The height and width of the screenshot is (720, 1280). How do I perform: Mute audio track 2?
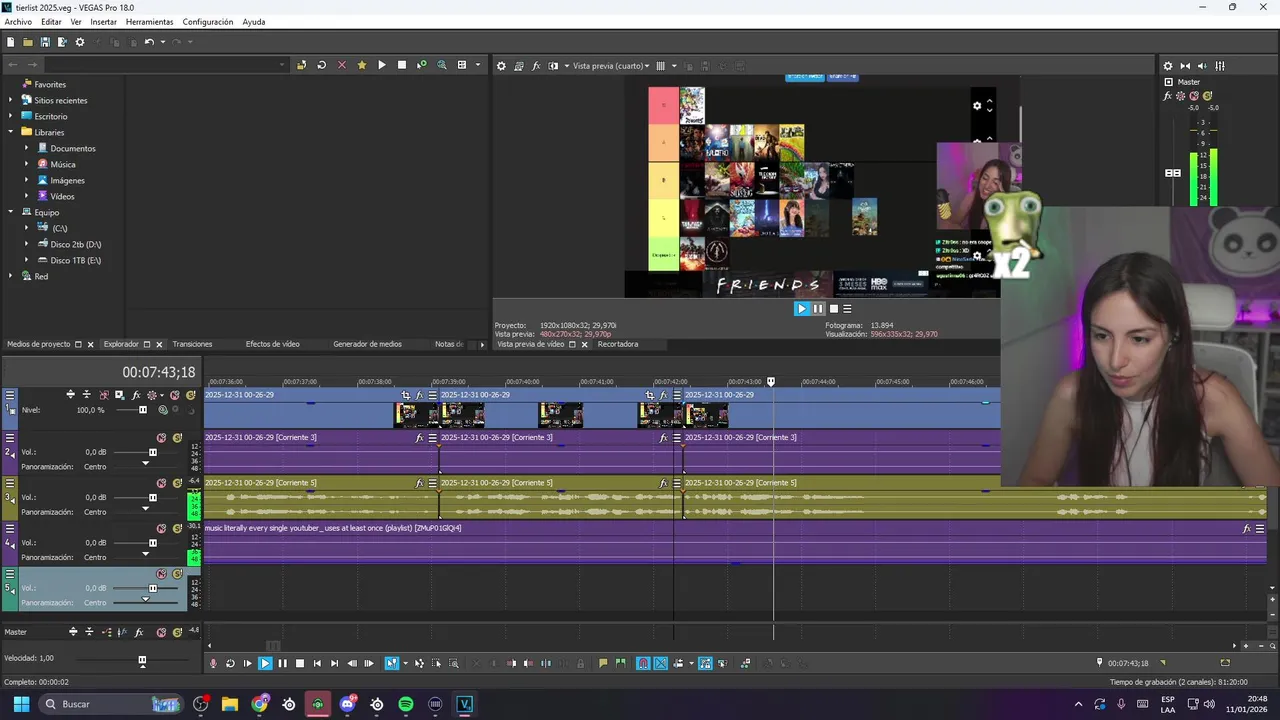(x=161, y=438)
